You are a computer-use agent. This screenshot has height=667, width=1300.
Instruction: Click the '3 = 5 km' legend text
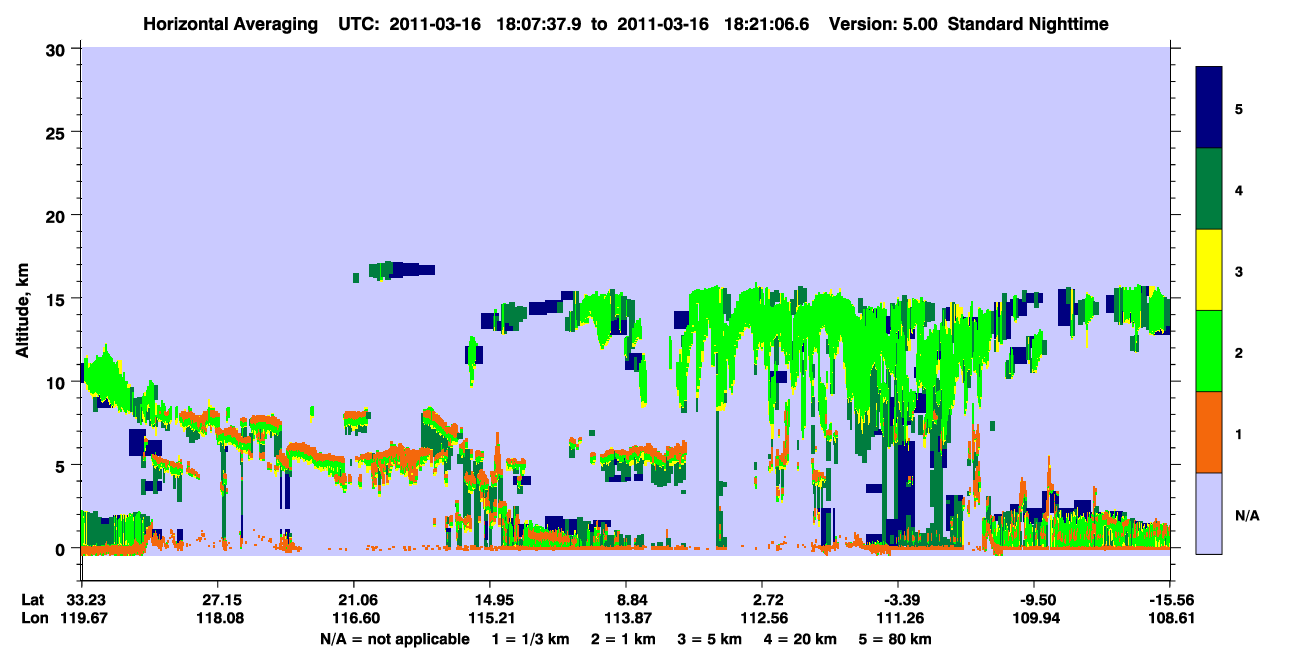click(x=710, y=639)
